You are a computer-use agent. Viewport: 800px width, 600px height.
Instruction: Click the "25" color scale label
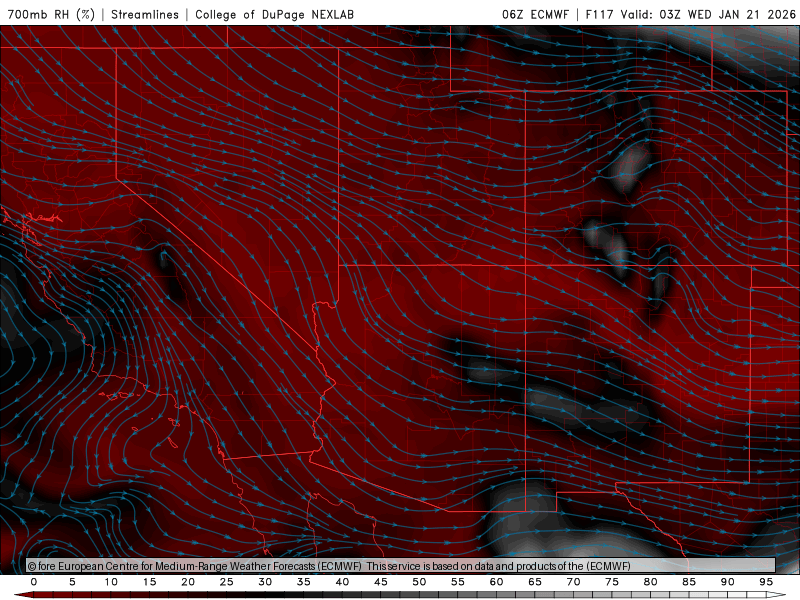pos(227,582)
